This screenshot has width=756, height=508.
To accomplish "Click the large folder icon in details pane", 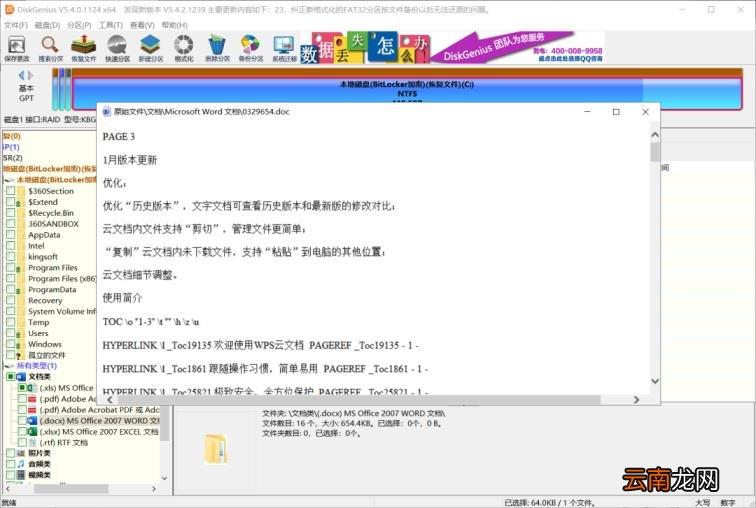I will [216, 449].
